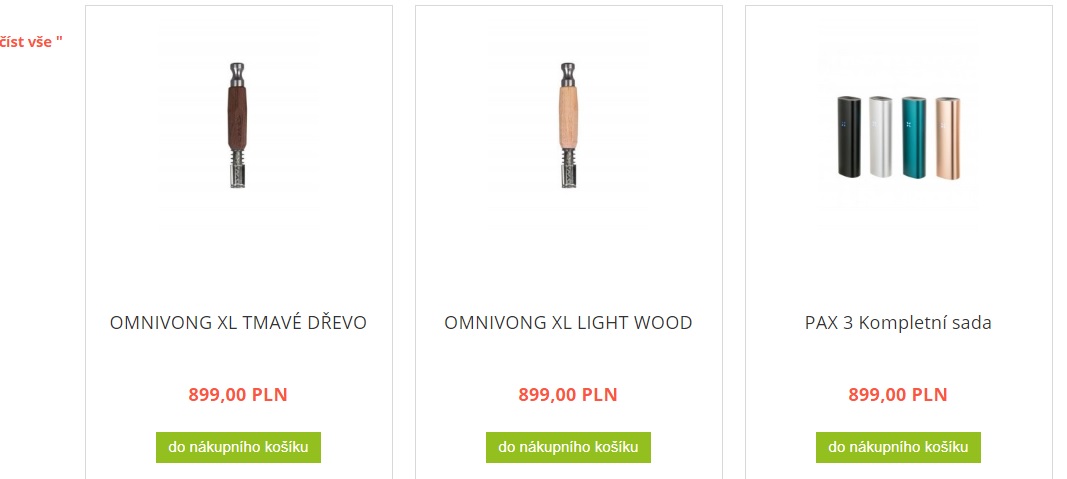Click price under OMNIVONG XL LIGHT WOOD

tap(568, 395)
